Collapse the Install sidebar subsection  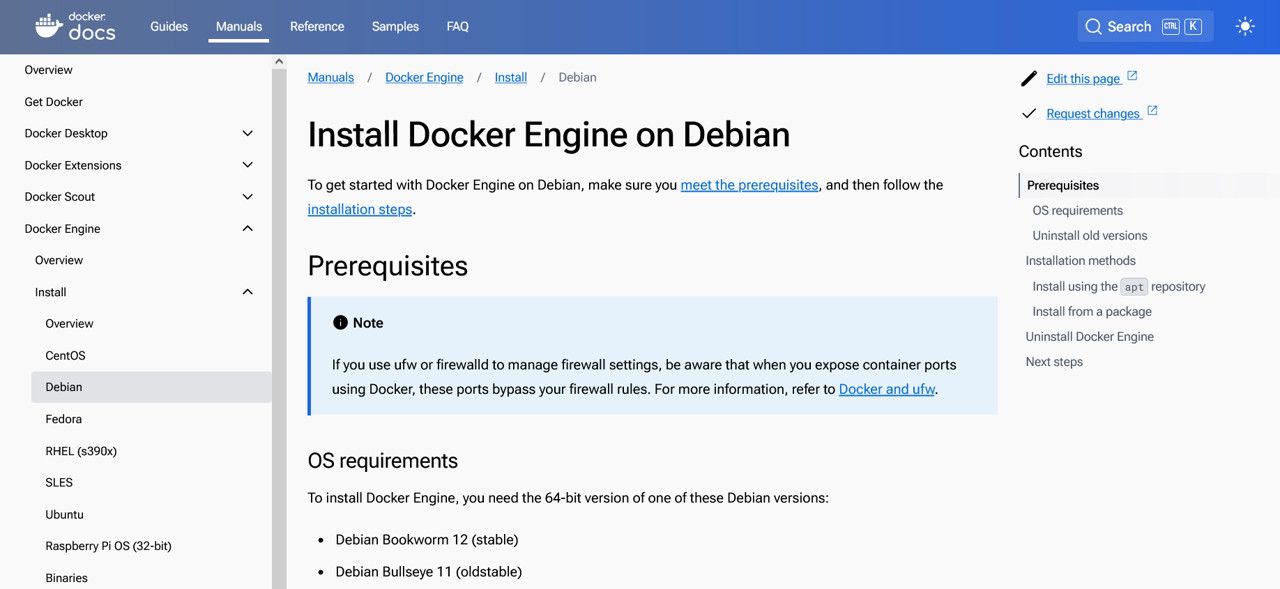(248, 292)
